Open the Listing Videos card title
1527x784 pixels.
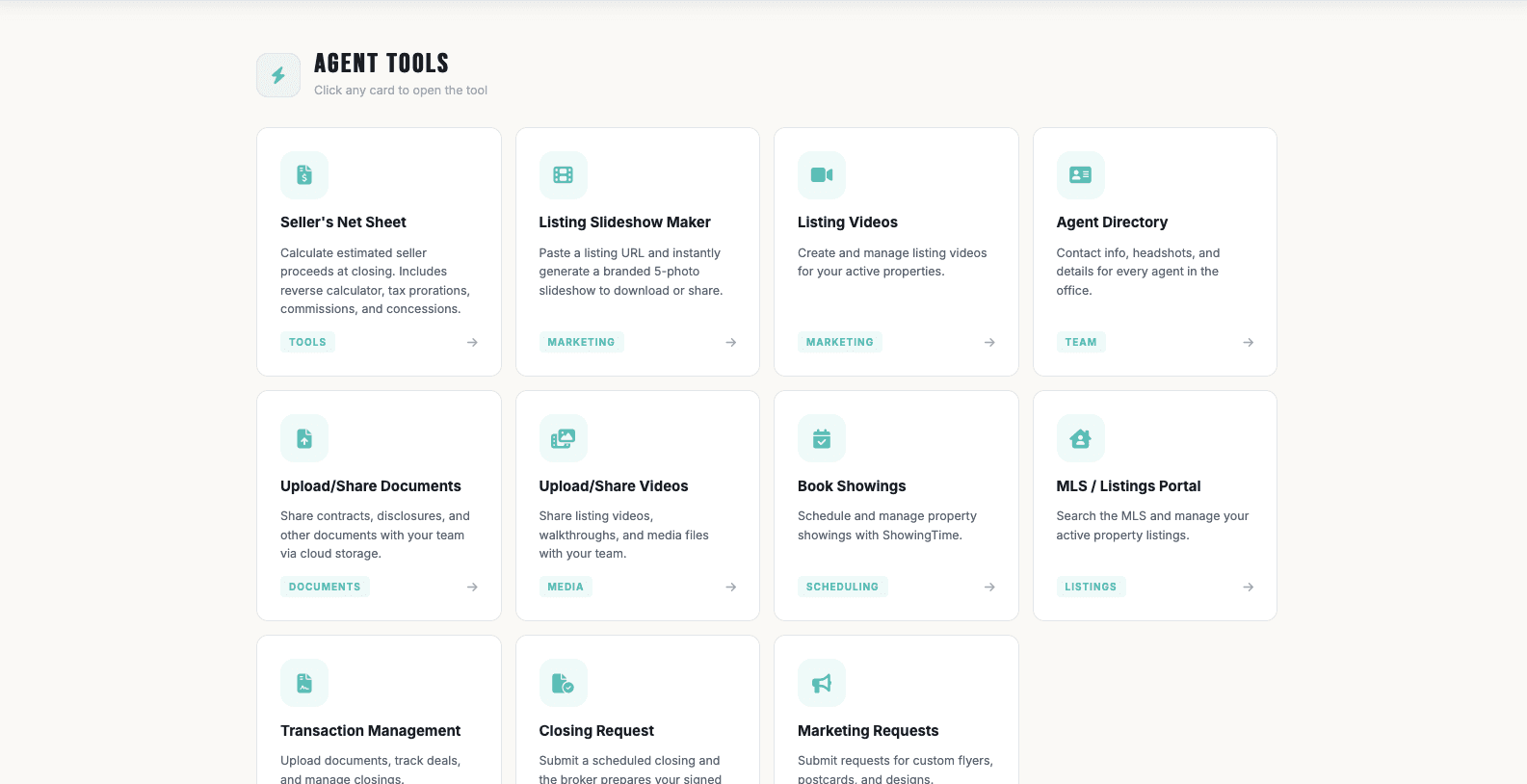pyautogui.click(x=848, y=222)
